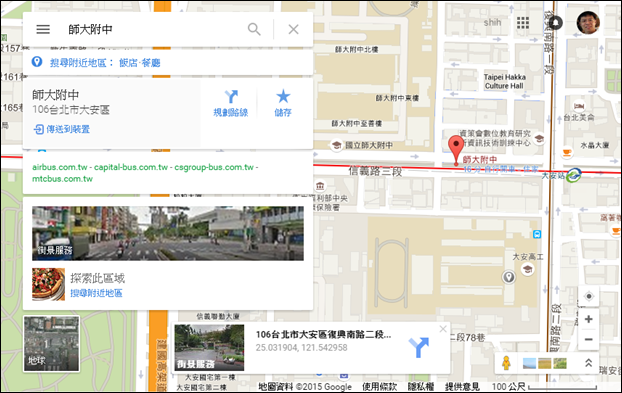
Task: Click the search field showing 師大附中
Action: (x=155, y=29)
